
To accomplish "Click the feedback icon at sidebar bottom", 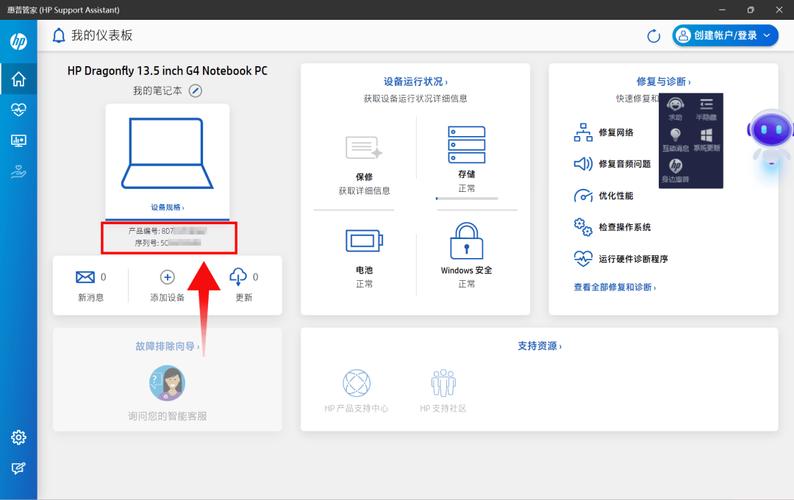I will pos(18,467).
